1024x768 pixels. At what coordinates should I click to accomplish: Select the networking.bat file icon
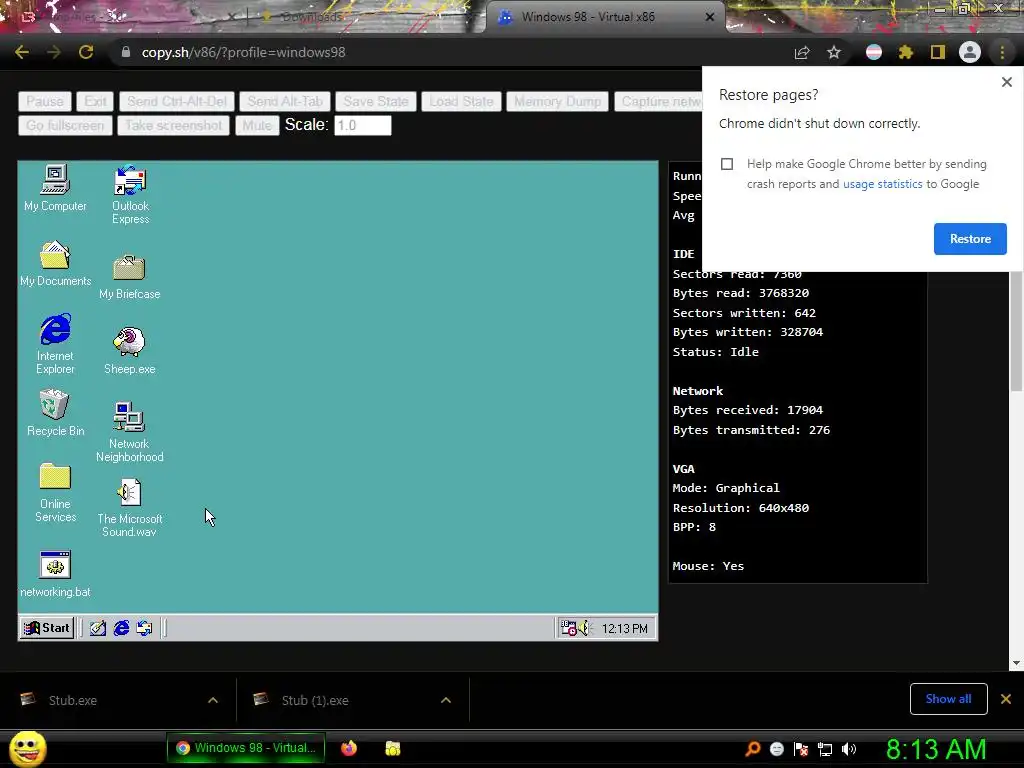(55, 574)
